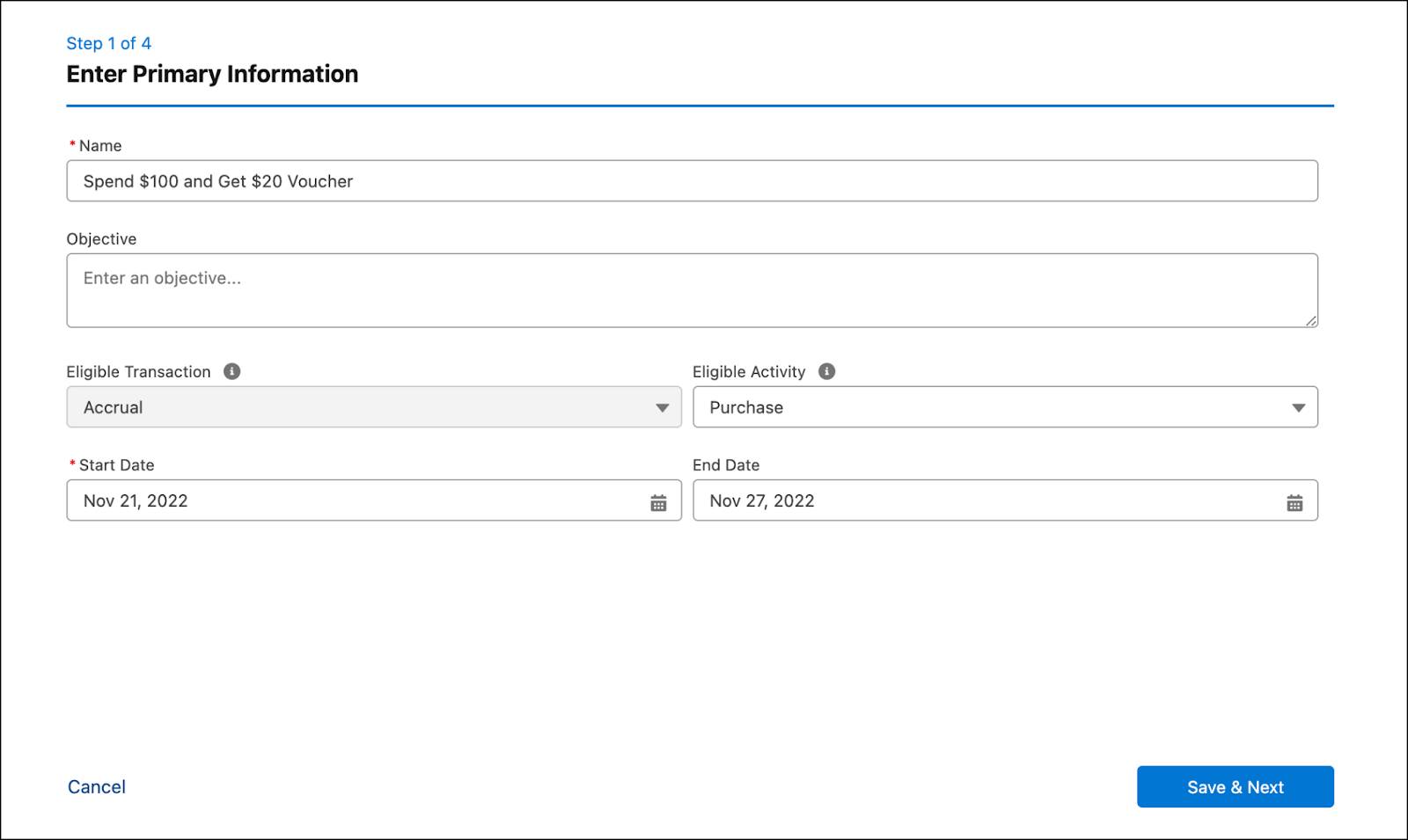Click the text Spend $100 and Get $20 Voucher
1408x840 pixels.
[x=217, y=181]
